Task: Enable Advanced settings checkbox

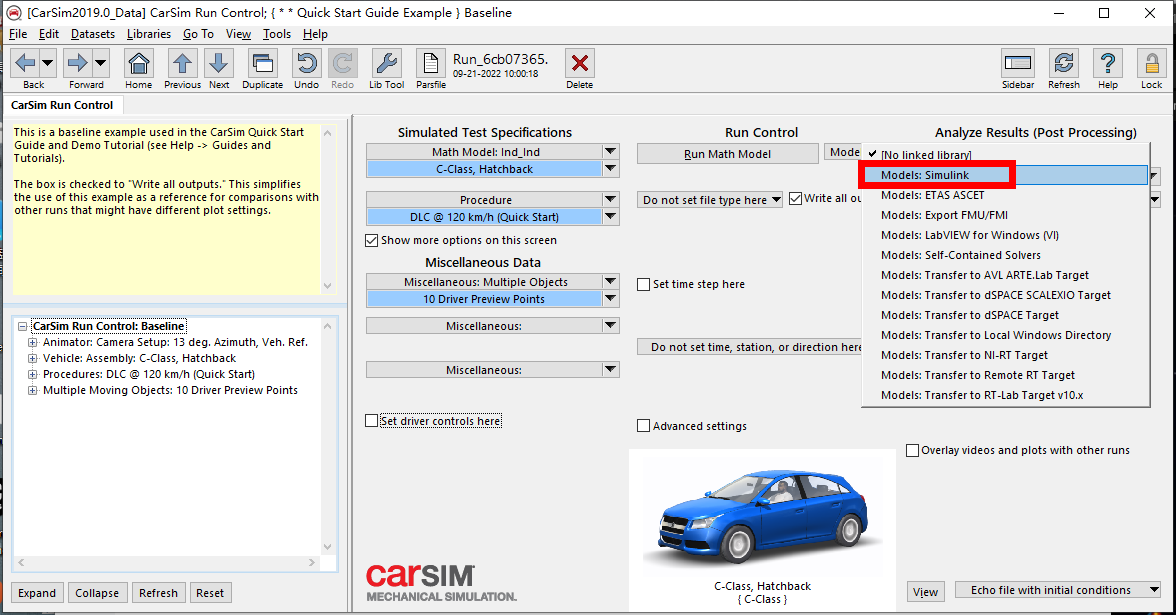Action: (x=644, y=426)
